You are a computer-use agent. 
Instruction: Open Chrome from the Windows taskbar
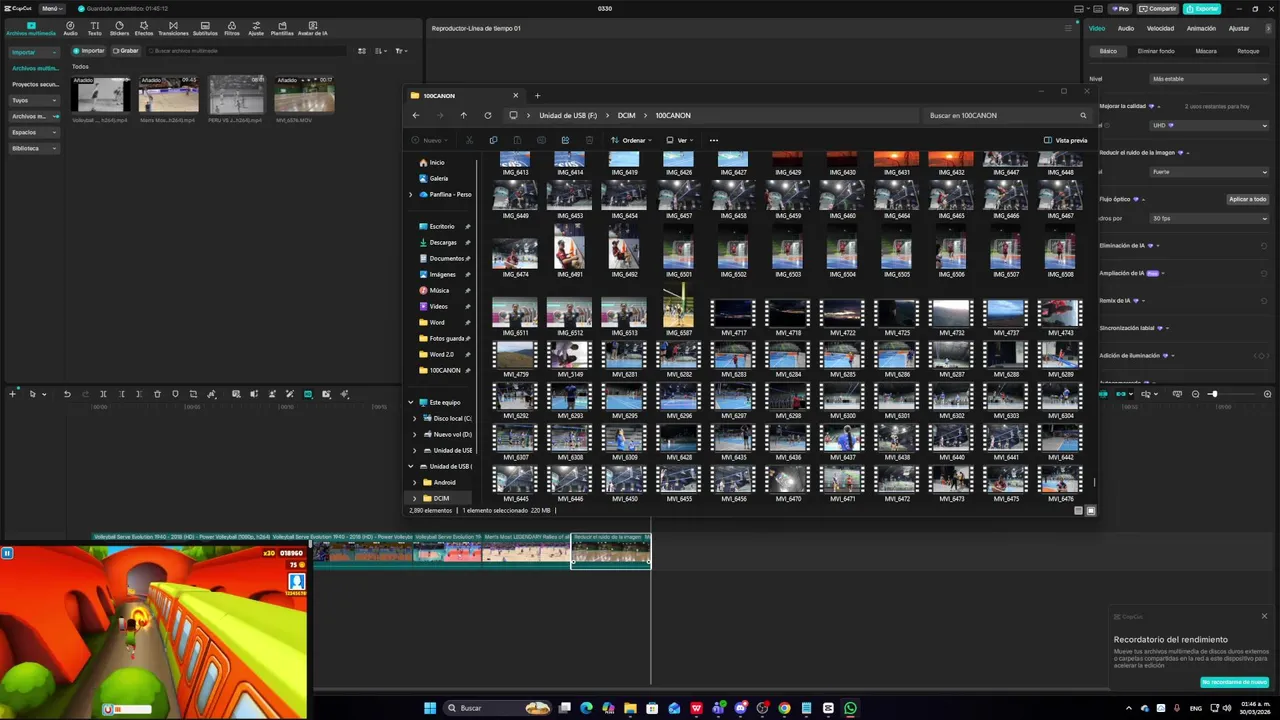[784, 708]
